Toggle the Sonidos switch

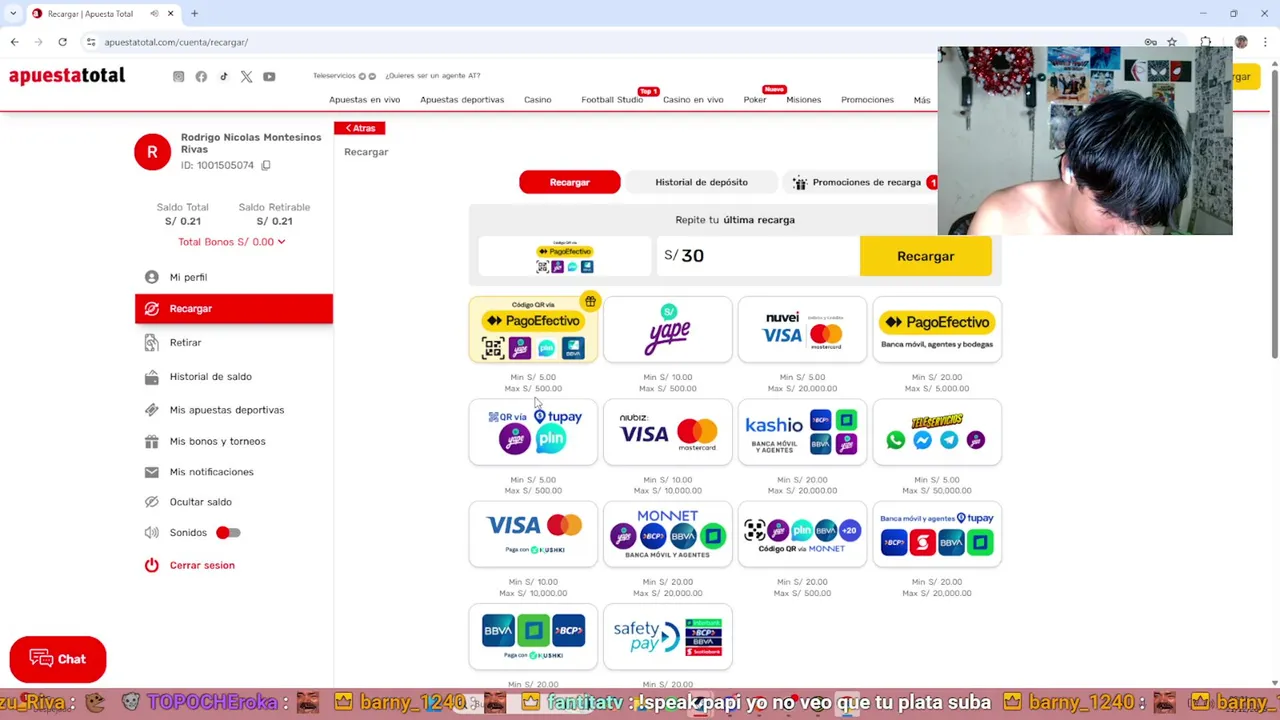click(228, 533)
